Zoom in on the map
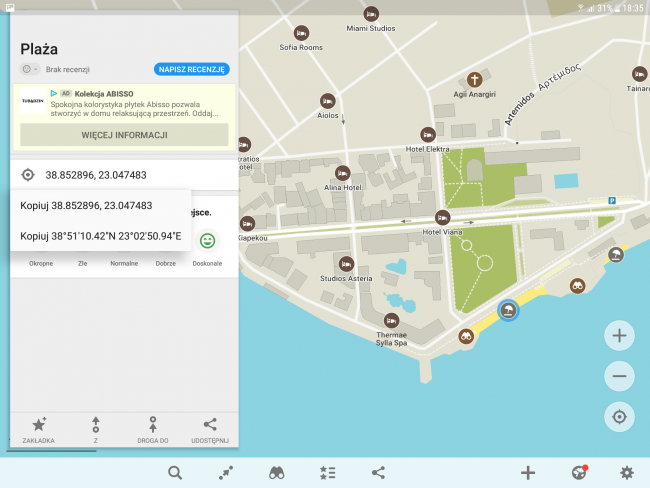650x488 pixels. pyautogui.click(x=619, y=336)
